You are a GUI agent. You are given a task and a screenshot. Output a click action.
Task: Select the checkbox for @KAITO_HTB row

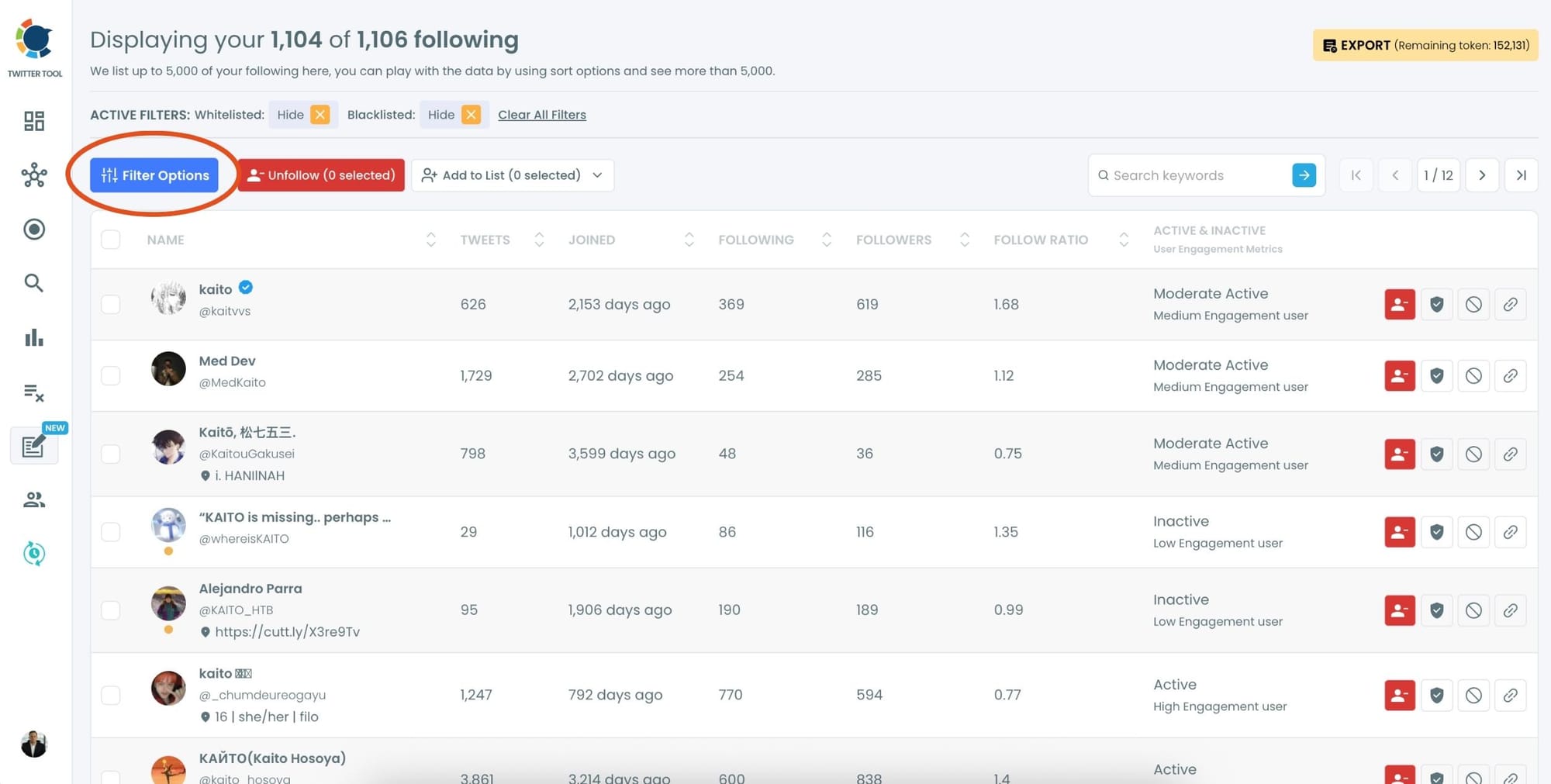click(111, 610)
